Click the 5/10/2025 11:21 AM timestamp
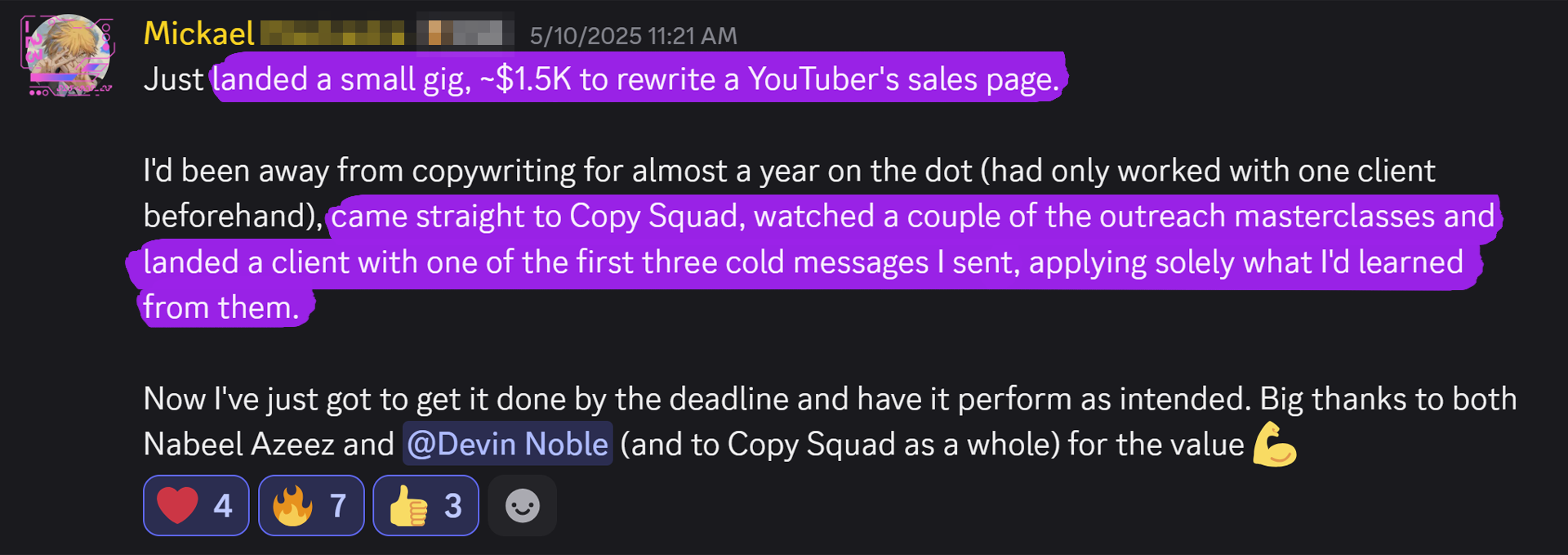The width and height of the screenshot is (1568, 555). (x=634, y=36)
